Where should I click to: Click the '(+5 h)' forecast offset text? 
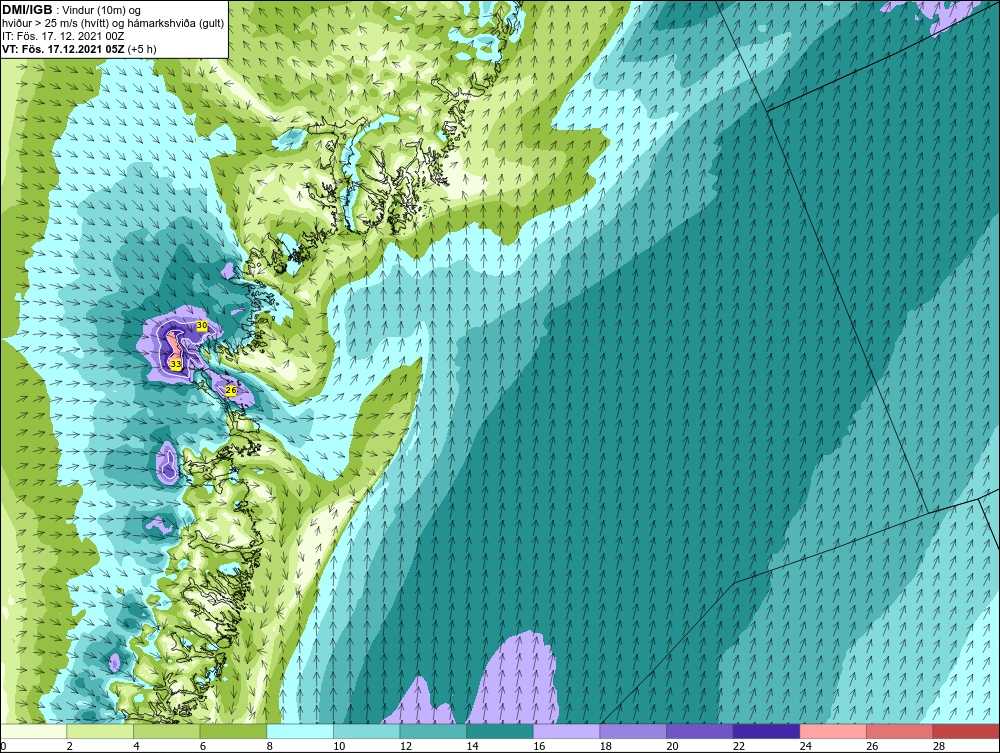click(142, 49)
